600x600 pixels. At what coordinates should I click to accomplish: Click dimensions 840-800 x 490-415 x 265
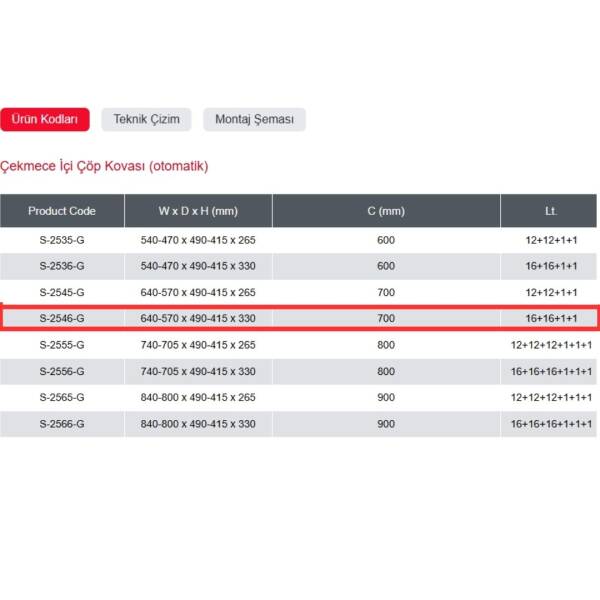point(198,397)
